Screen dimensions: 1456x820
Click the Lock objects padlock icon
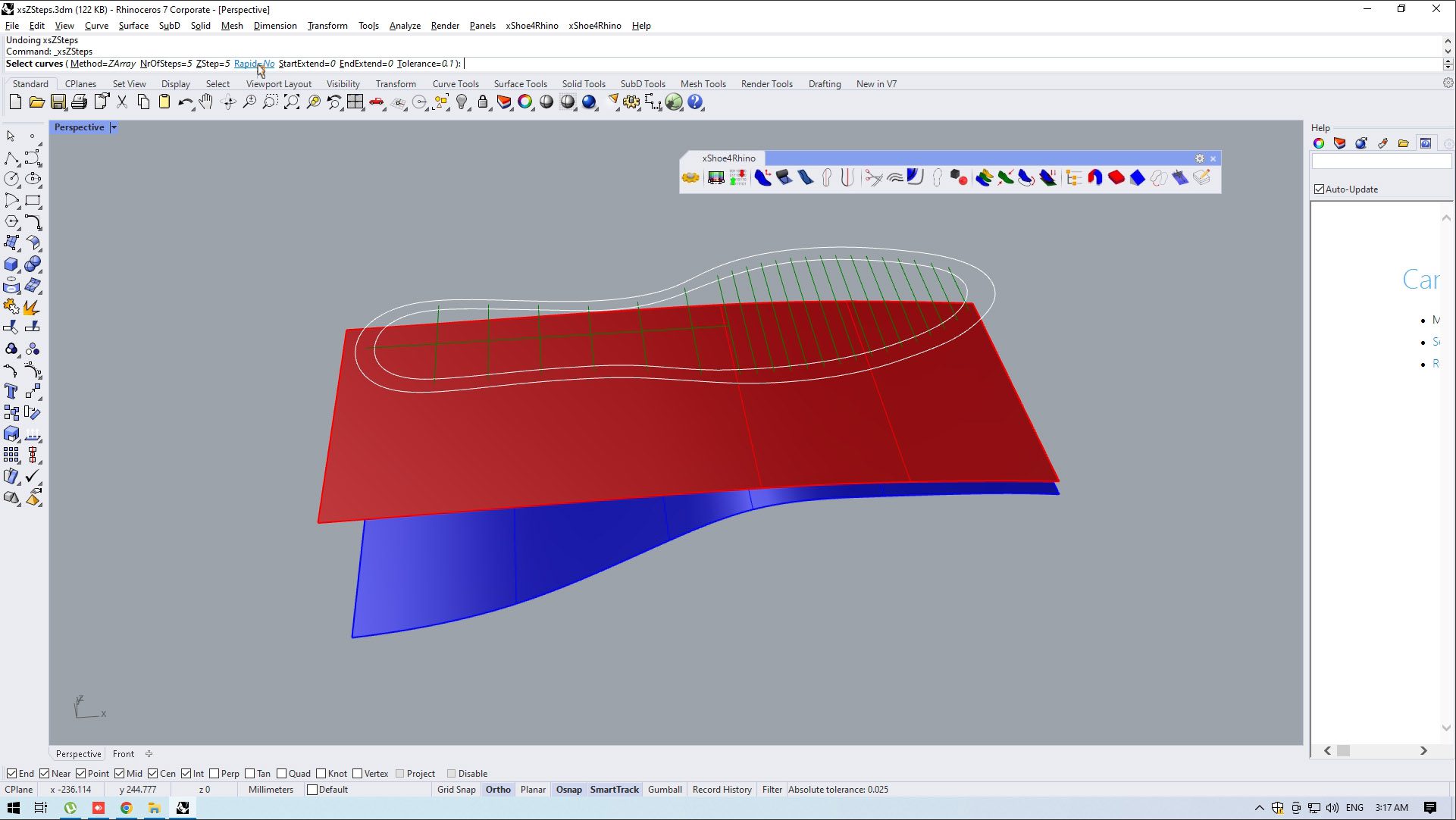point(483,102)
